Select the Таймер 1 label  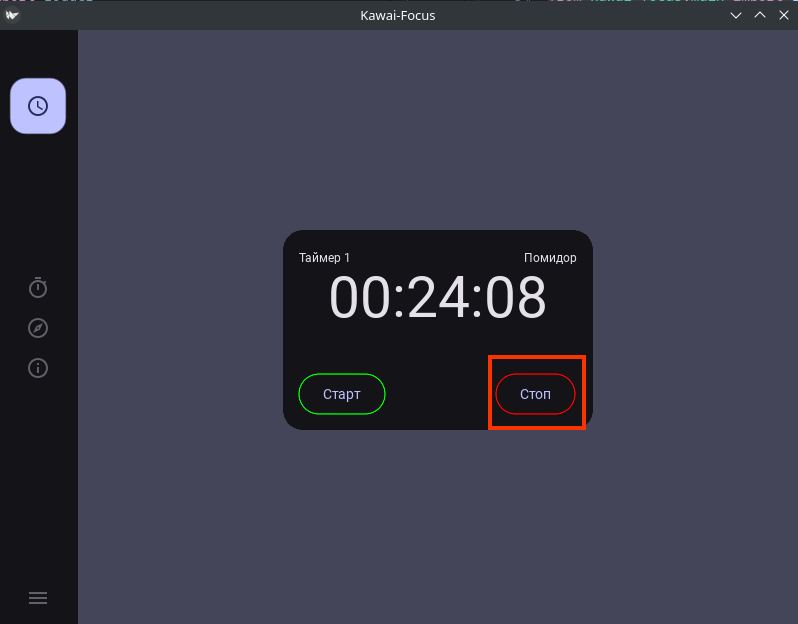click(324, 258)
